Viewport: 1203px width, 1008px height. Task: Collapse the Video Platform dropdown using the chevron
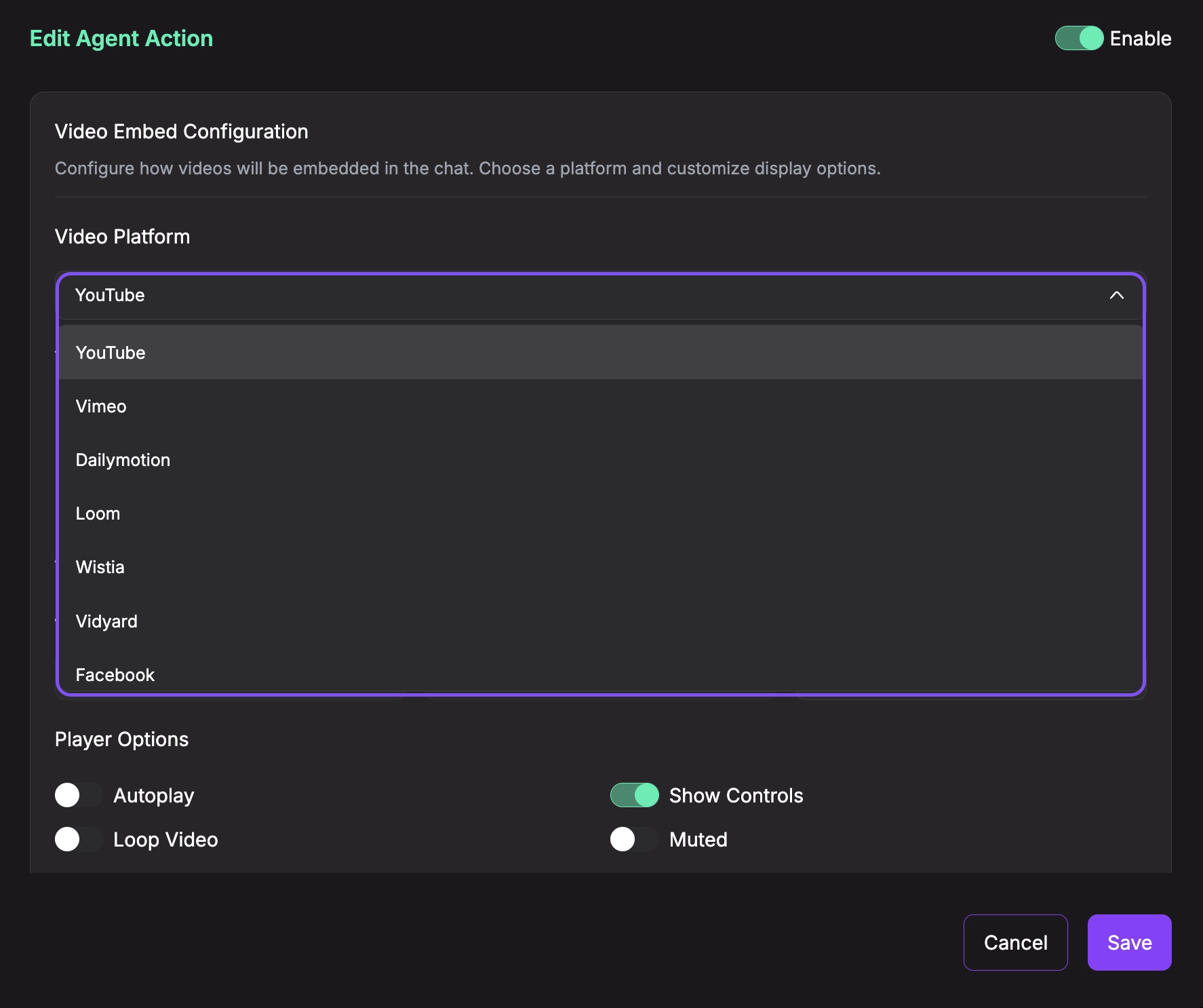[x=1117, y=296]
